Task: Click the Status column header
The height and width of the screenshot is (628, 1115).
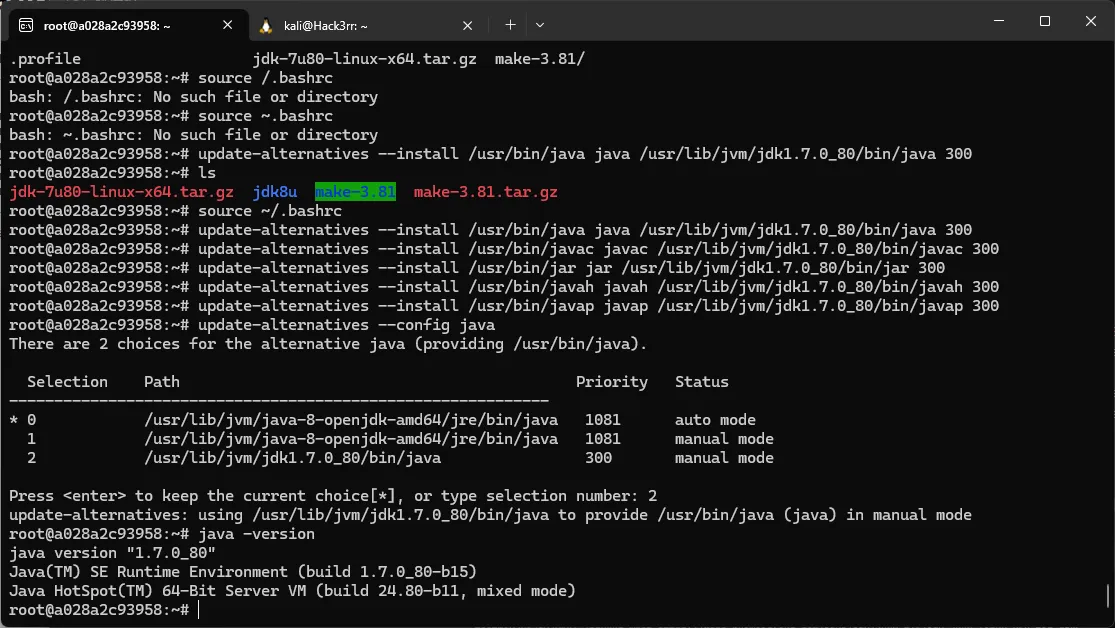Action: click(x=702, y=382)
